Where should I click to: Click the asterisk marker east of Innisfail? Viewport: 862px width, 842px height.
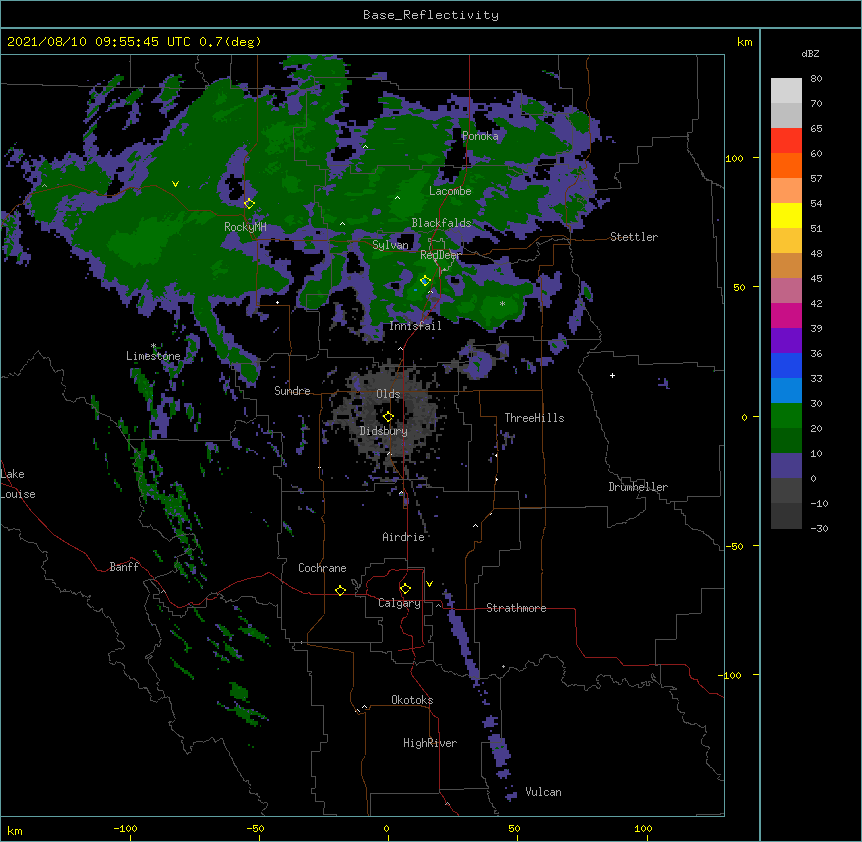(x=502, y=304)
